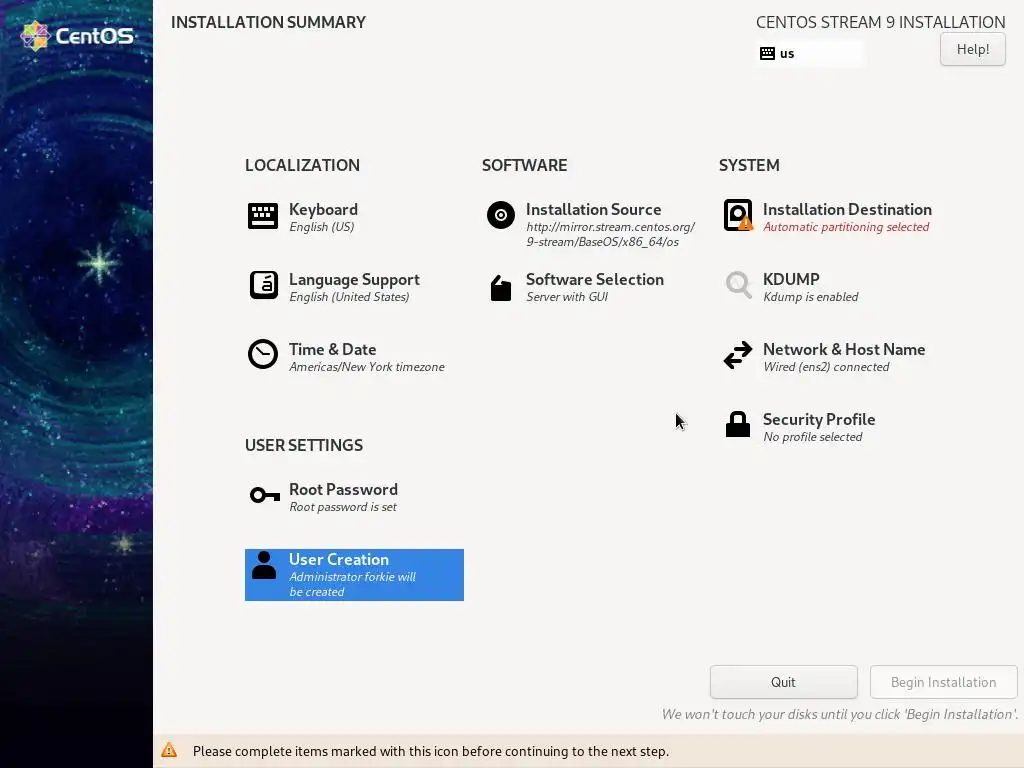Click the mirror.stream.centos.org source URL text
This screenshot has width=1024, height=768.
pyautogui.click(x=611, y=234)
